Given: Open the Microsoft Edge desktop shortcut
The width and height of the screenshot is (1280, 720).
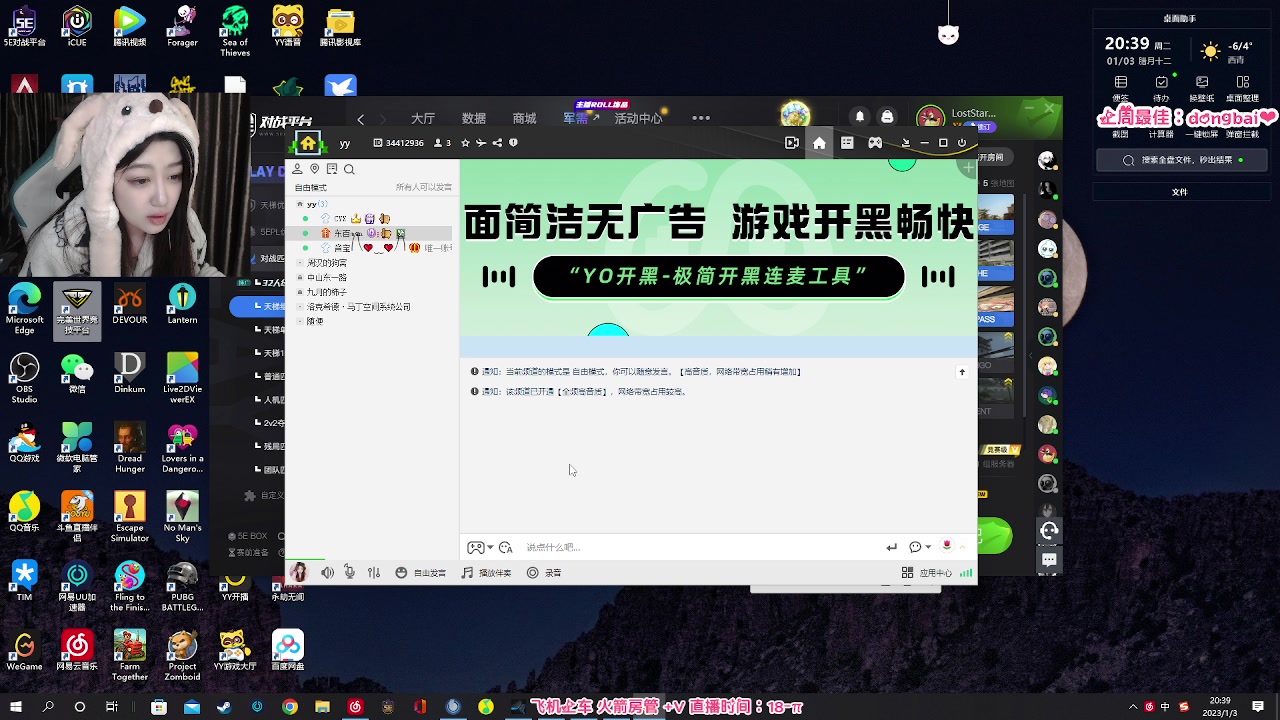Looking at the screenshot, I should 24,309.
